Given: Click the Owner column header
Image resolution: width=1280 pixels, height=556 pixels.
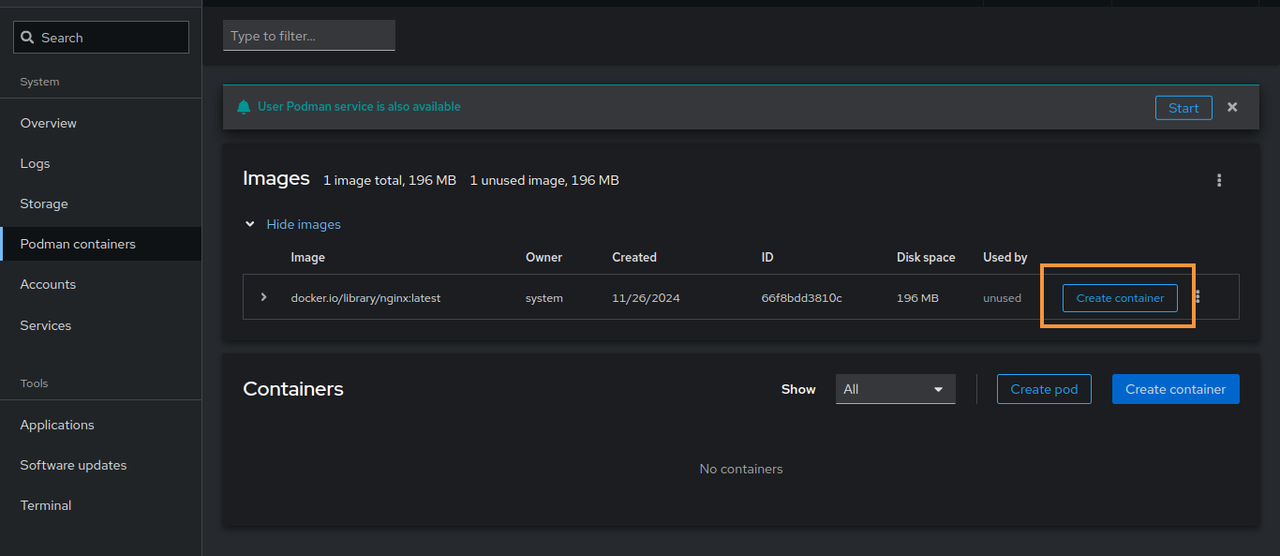Looking at the screenshot, I should coord(544,257).
